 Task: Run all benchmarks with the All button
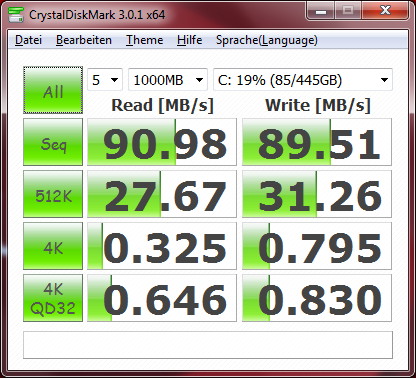click(53, 90)
